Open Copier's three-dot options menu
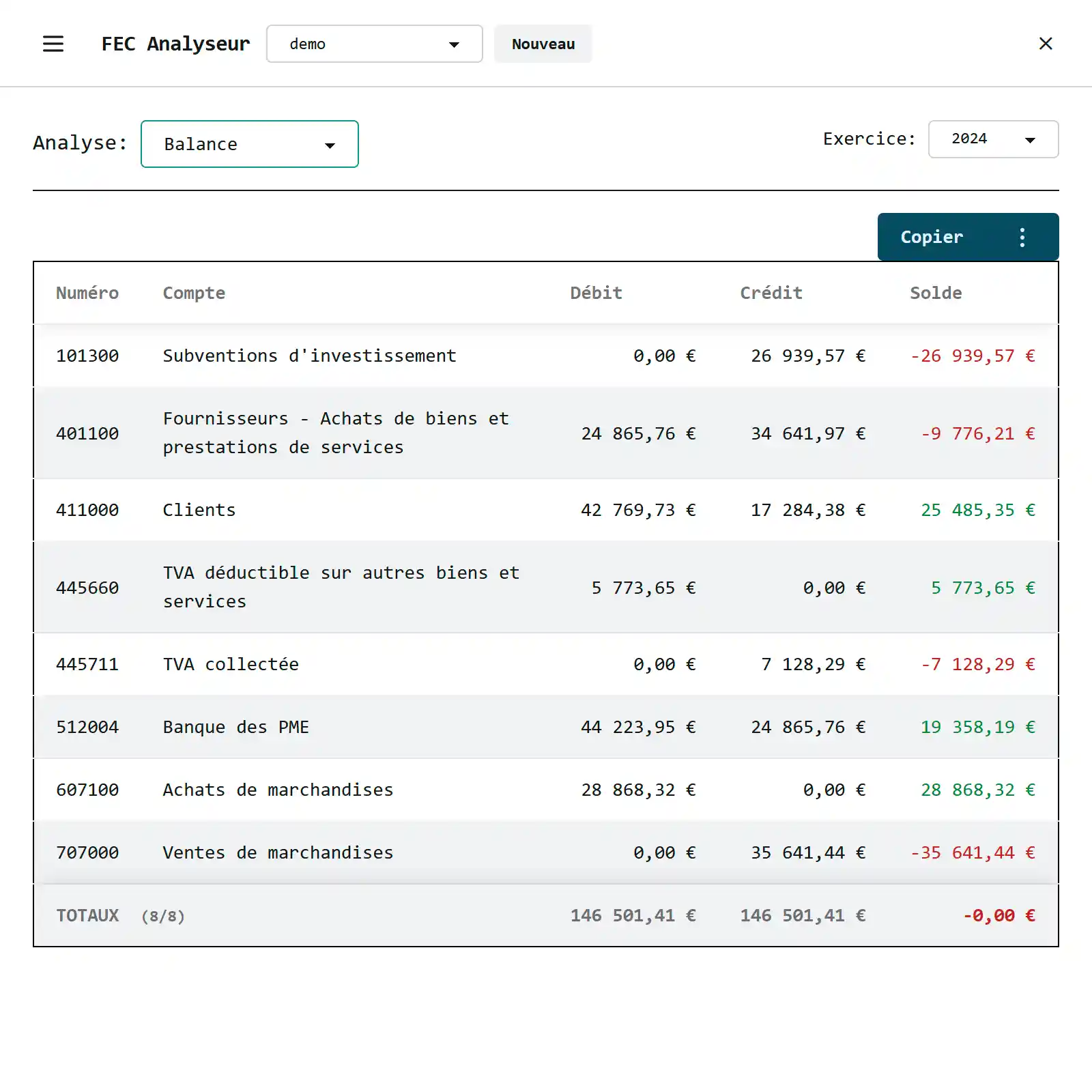Viewport: 1092px width, 1092px height. pyautogui.click(x=1022, y=237)
